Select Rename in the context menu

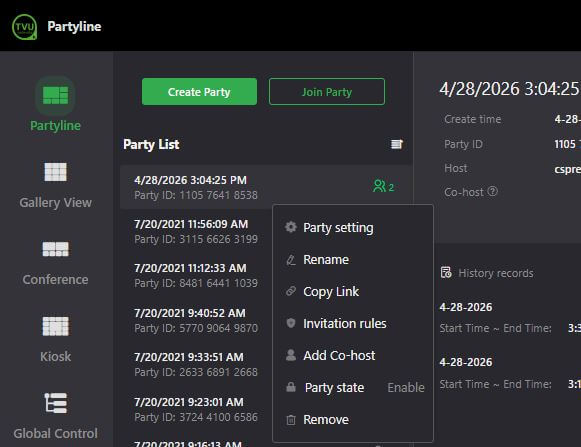click(x=353, y=259)
